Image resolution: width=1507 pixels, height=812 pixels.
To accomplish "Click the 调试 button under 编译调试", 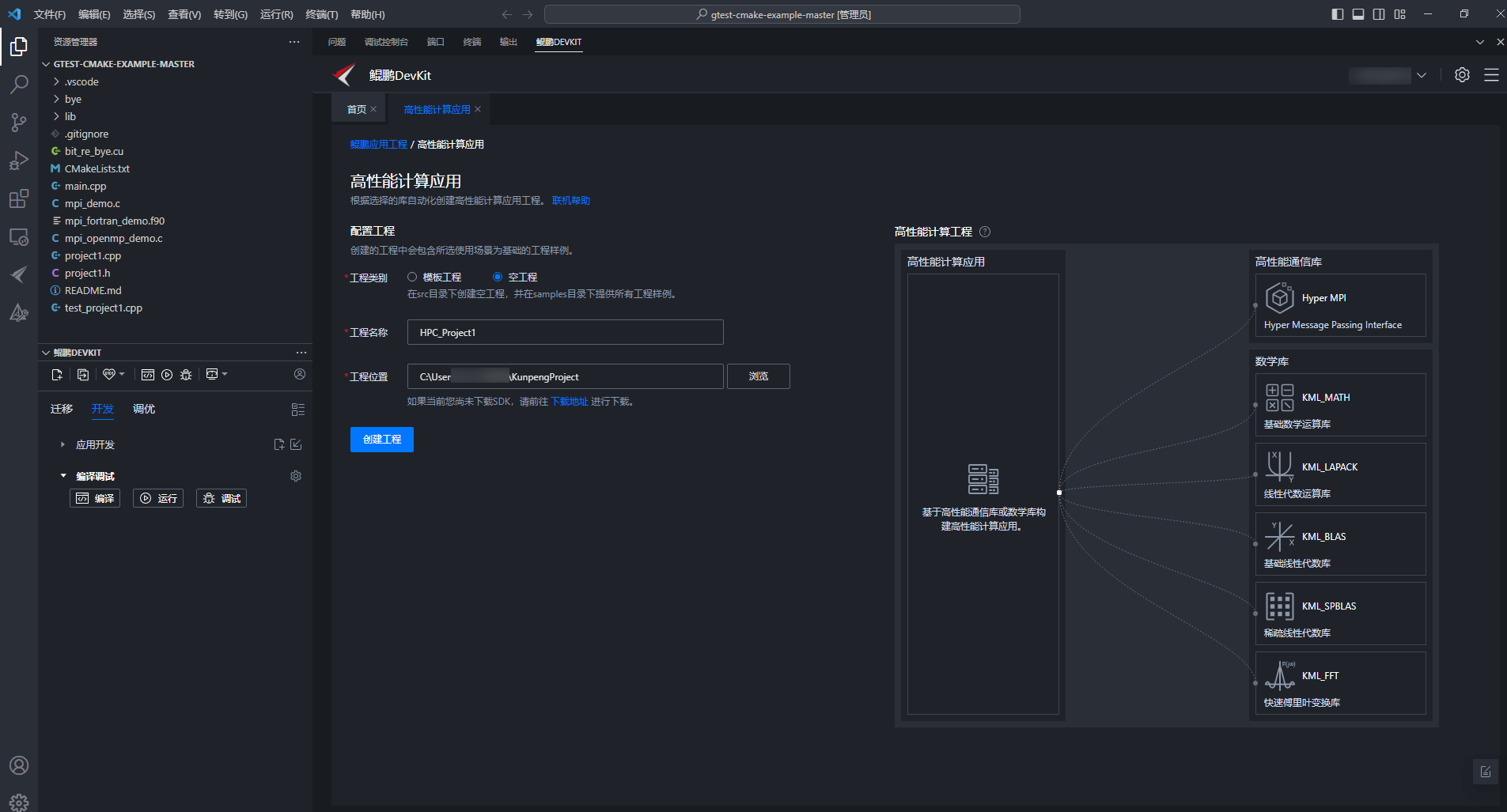I will 222,498.
